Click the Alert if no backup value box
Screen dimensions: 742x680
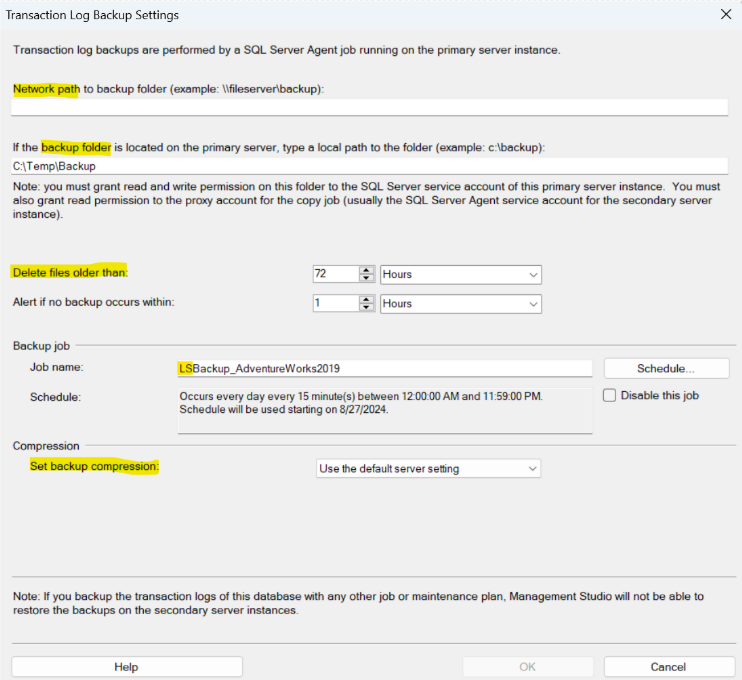(333, 303)
